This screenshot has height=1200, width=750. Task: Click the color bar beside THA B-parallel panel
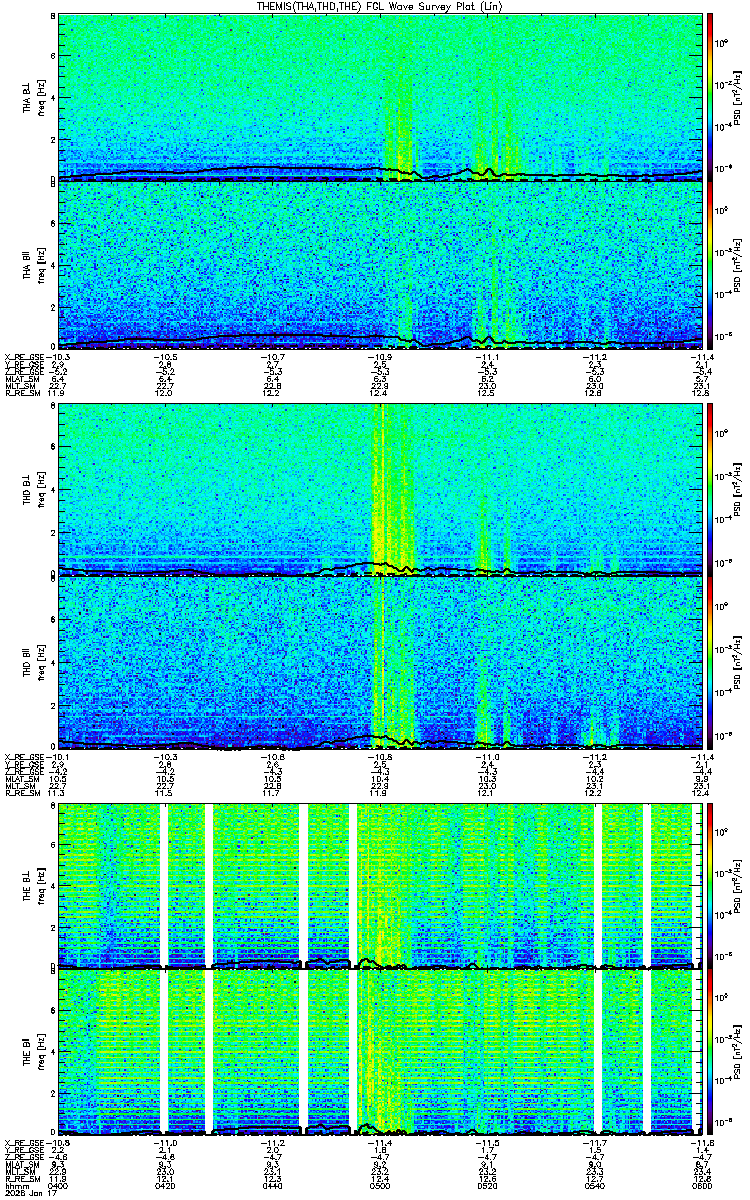709,264
